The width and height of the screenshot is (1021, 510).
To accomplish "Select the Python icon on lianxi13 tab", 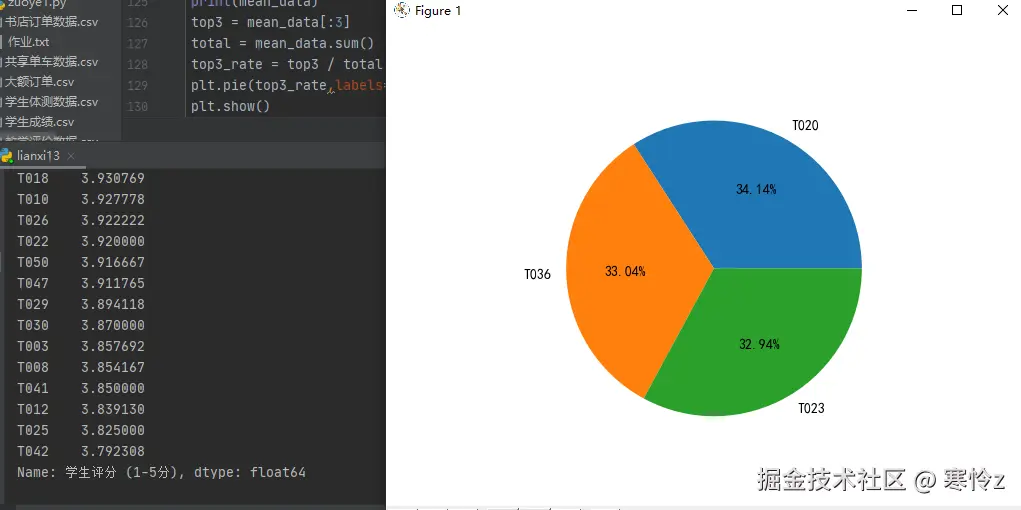I will click(6, 156).
